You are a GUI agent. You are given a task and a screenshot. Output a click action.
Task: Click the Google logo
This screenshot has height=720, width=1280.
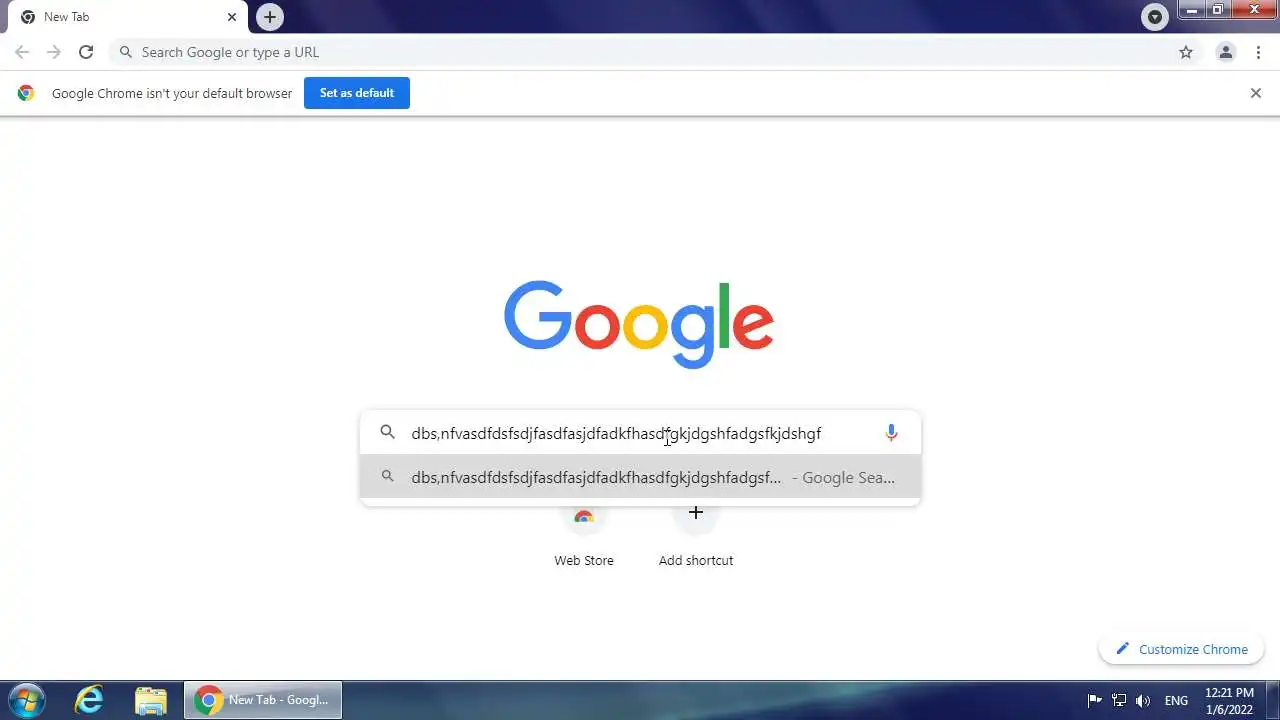click(639, 324)
